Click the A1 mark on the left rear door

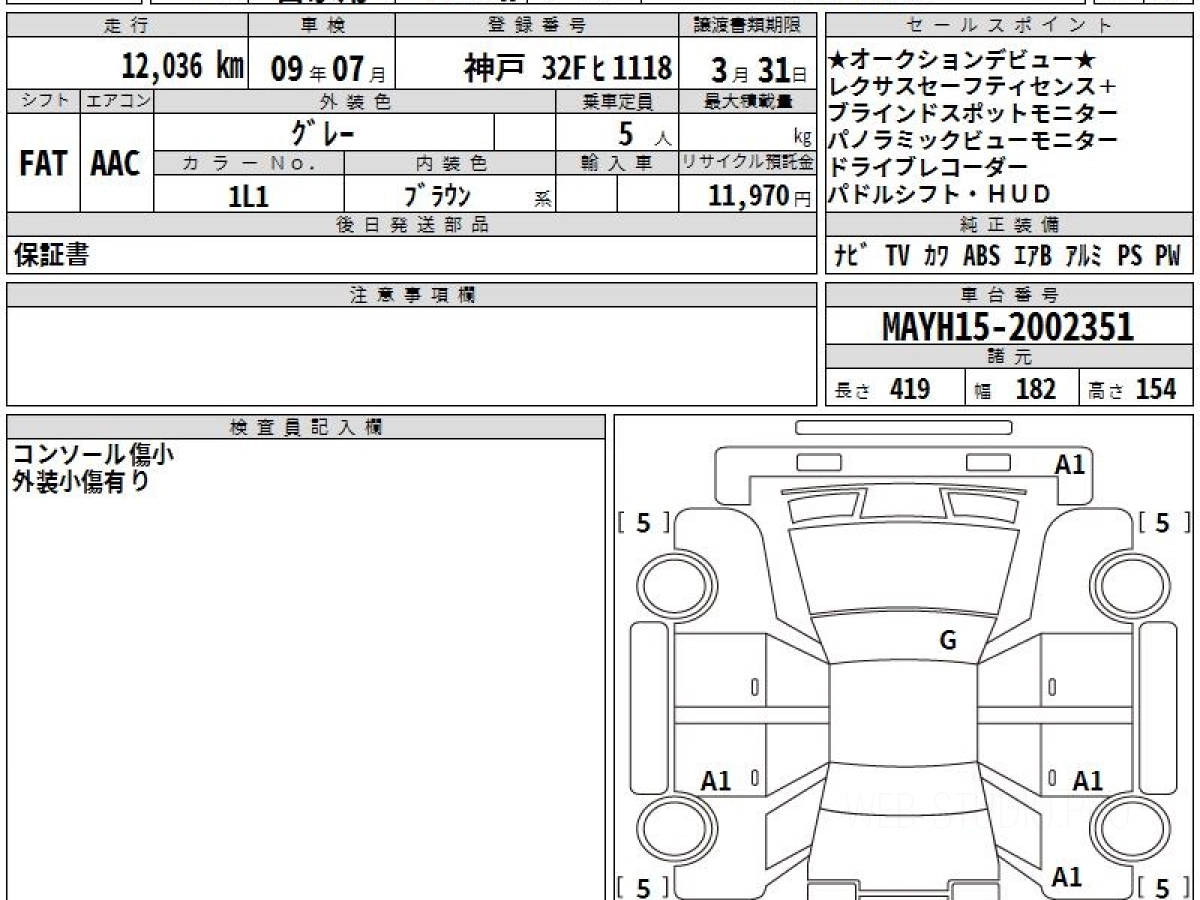[x=716, y=781]
